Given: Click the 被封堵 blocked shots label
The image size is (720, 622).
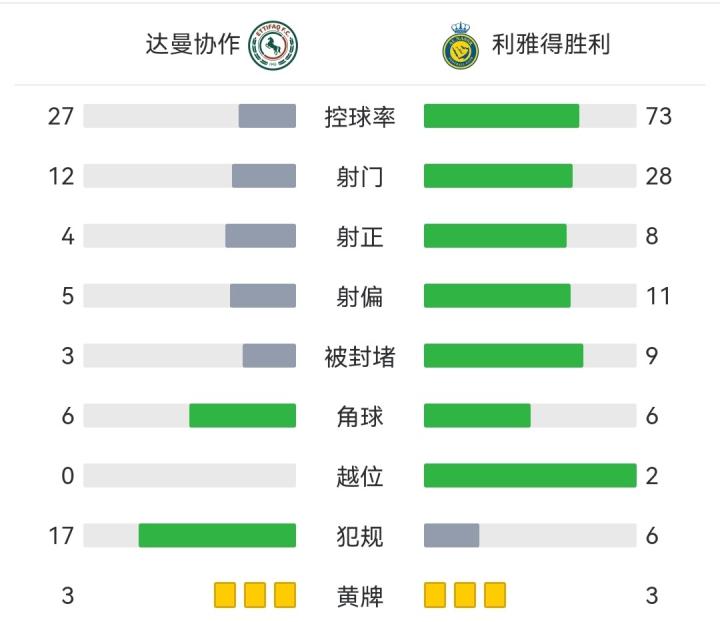Looking at the screenshot, I should pos(360,356).
